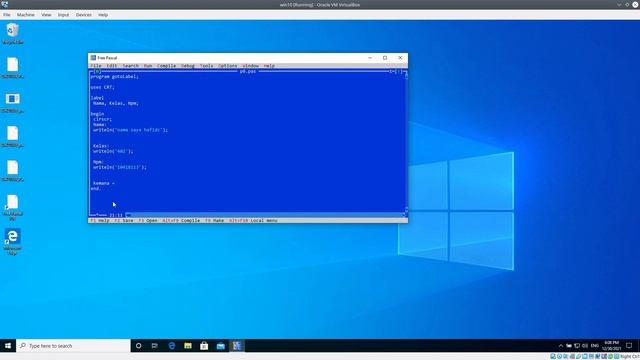Open Mail from the taskbar
The image size is (640, 360).
[x=220, y=346]
